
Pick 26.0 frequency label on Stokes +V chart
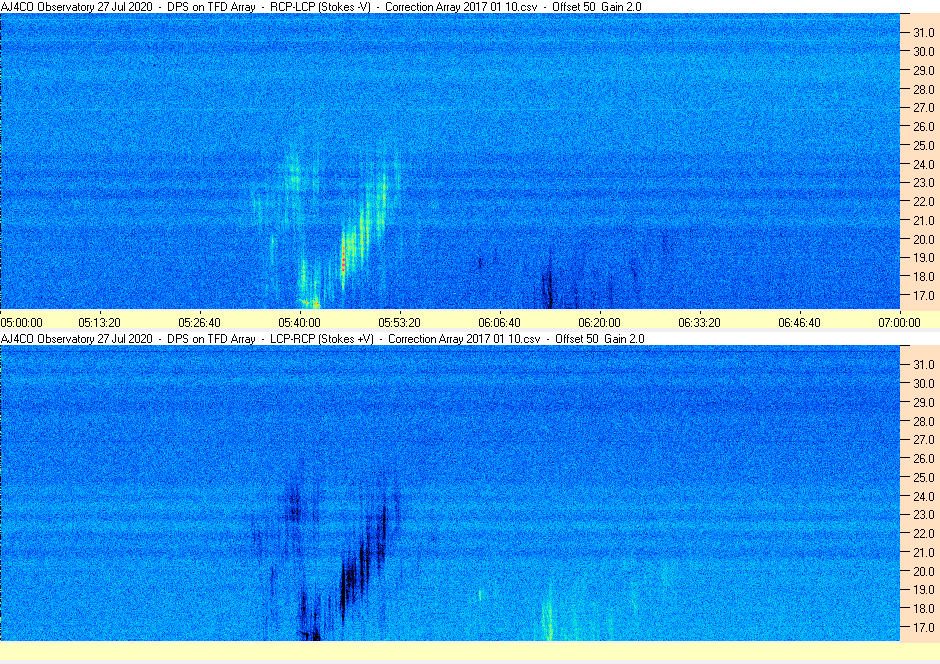tap(924, 458)
